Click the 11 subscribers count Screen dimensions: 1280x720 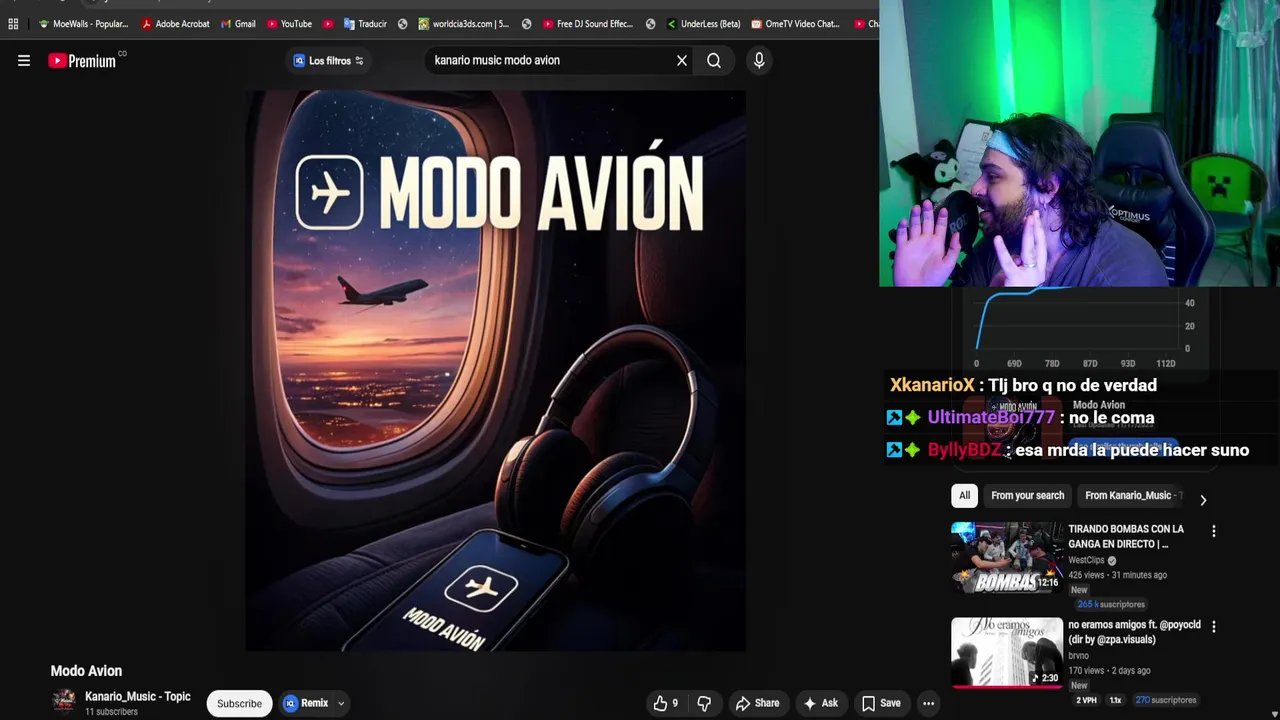[x=111, y=712]
